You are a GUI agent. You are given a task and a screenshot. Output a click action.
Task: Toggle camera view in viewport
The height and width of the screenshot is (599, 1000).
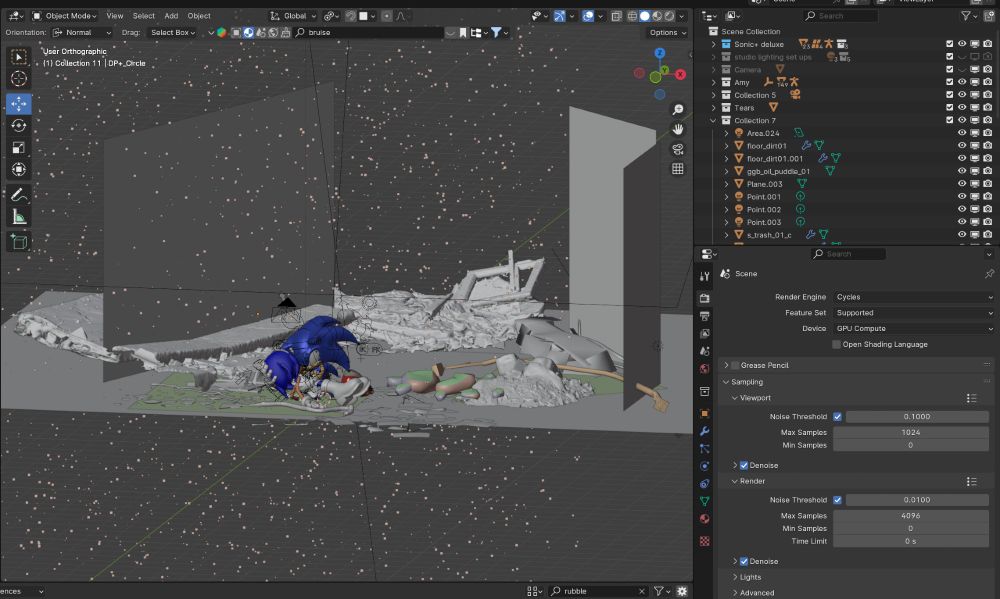[677, 149]
